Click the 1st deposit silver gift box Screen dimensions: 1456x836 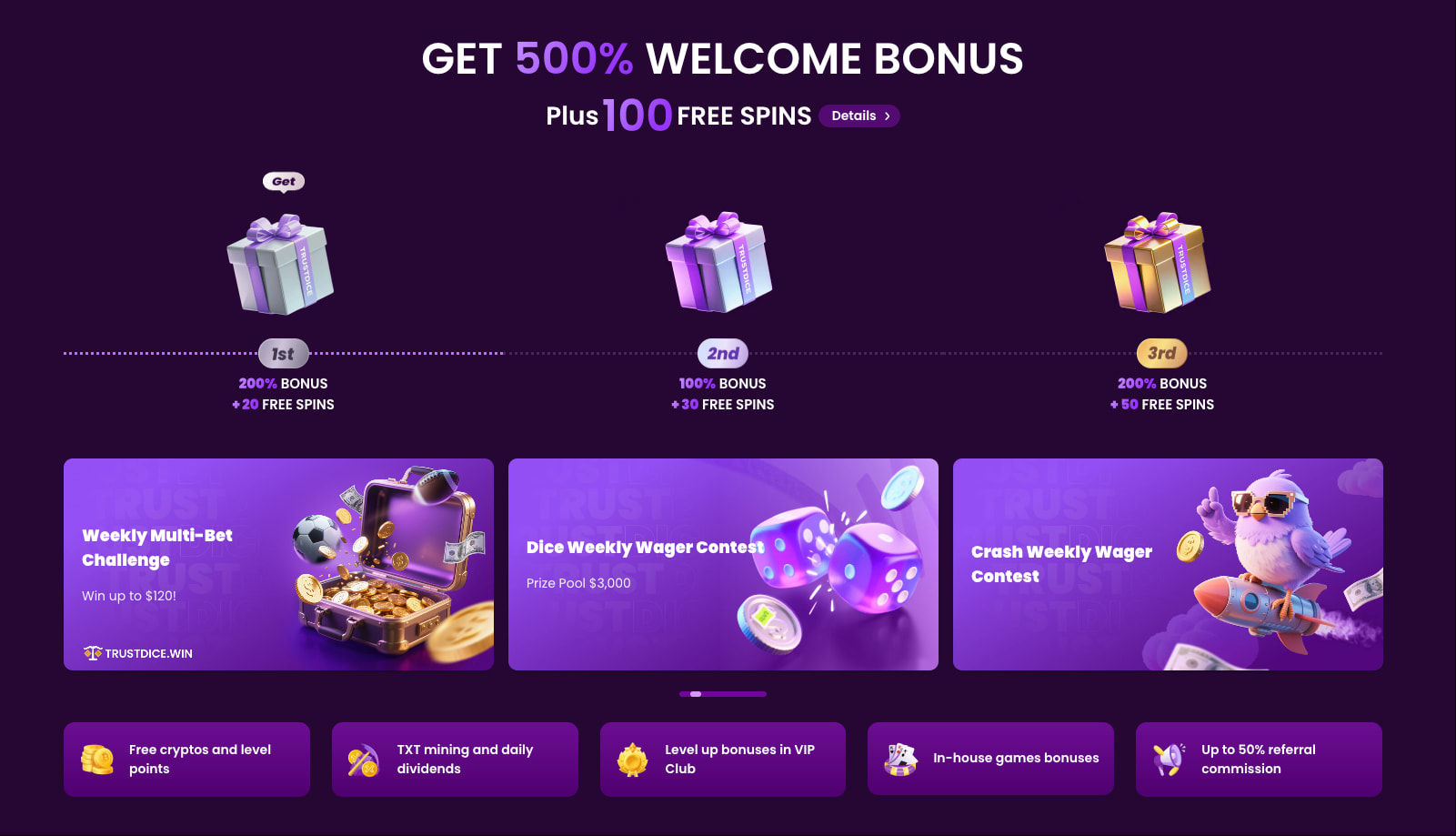(x=280, y=265)
